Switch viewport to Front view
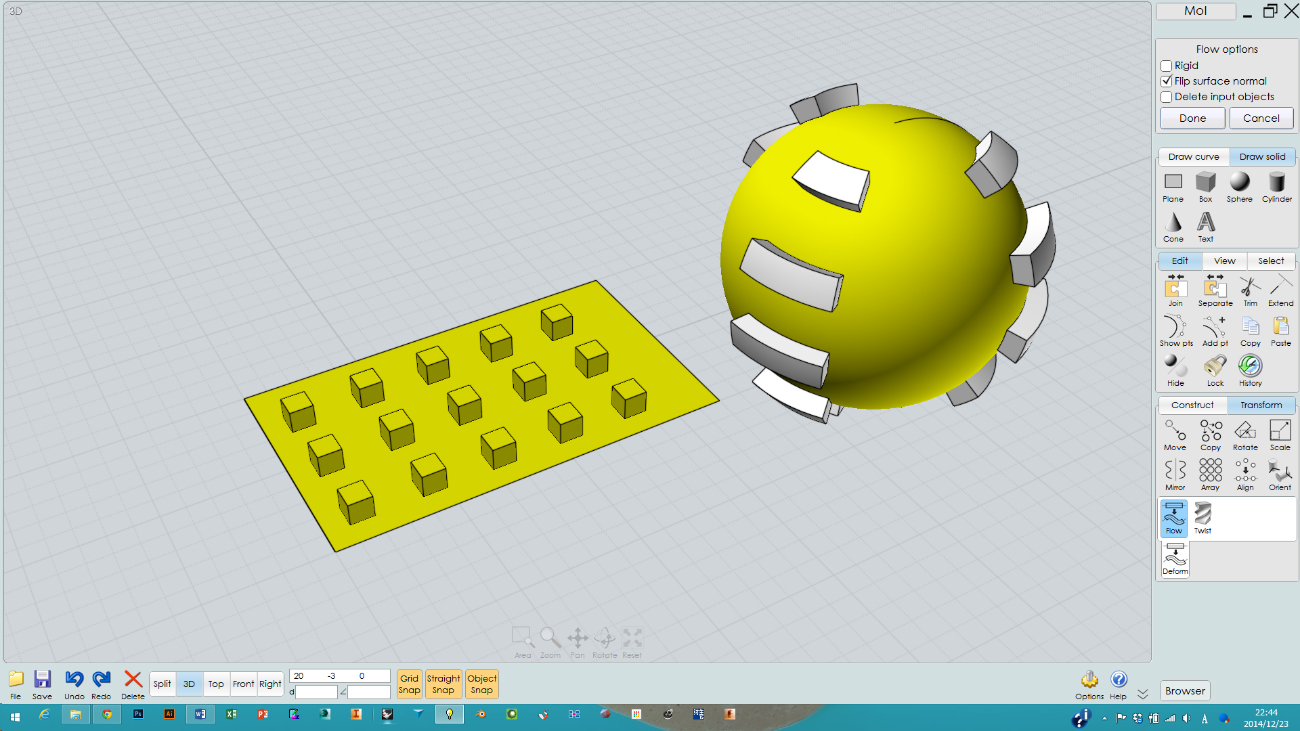The width and height of the screenshot is (1300, 731). click(243, 684)
